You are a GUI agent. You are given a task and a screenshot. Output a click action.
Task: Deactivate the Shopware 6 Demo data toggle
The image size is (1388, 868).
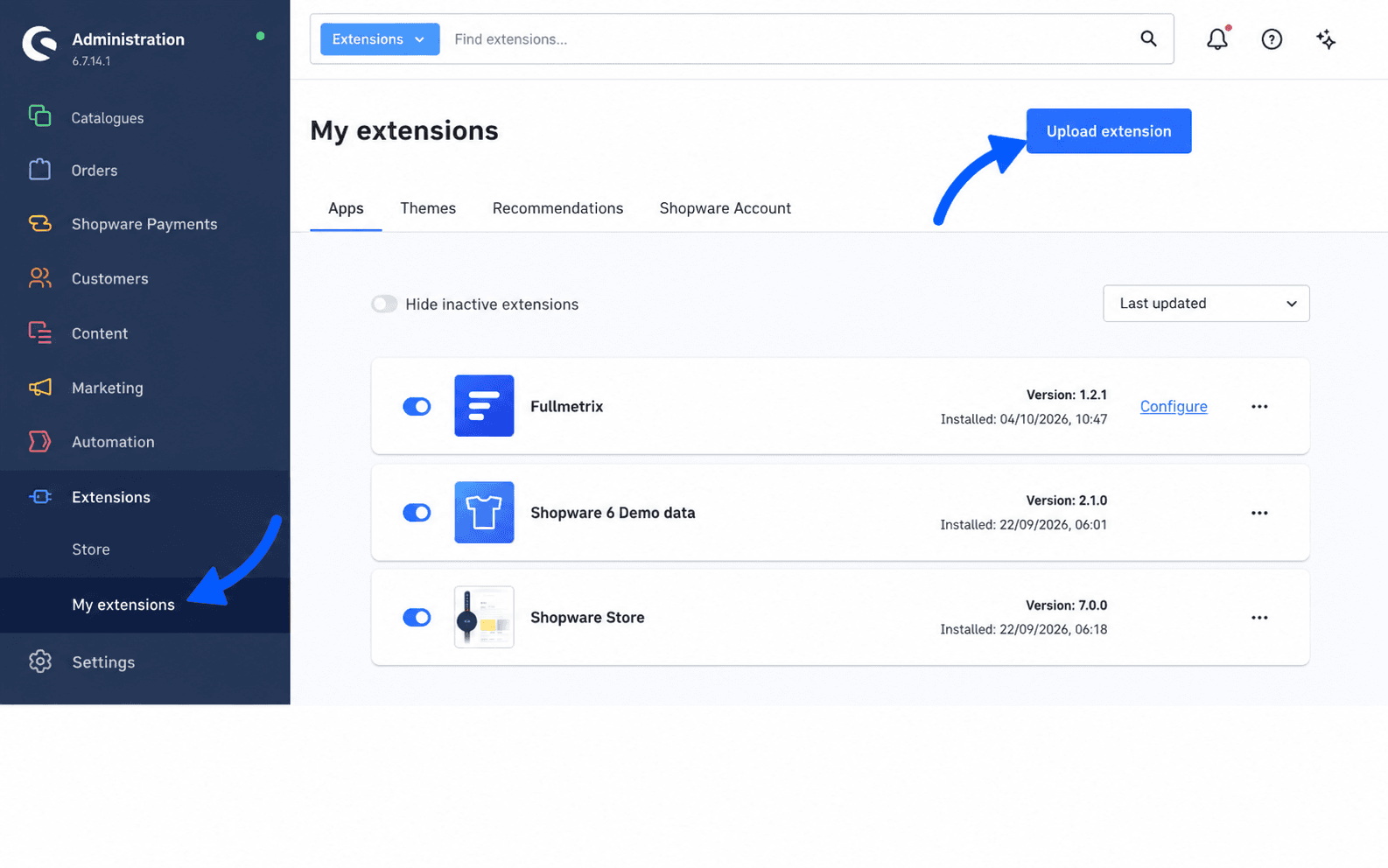point(417,512)
